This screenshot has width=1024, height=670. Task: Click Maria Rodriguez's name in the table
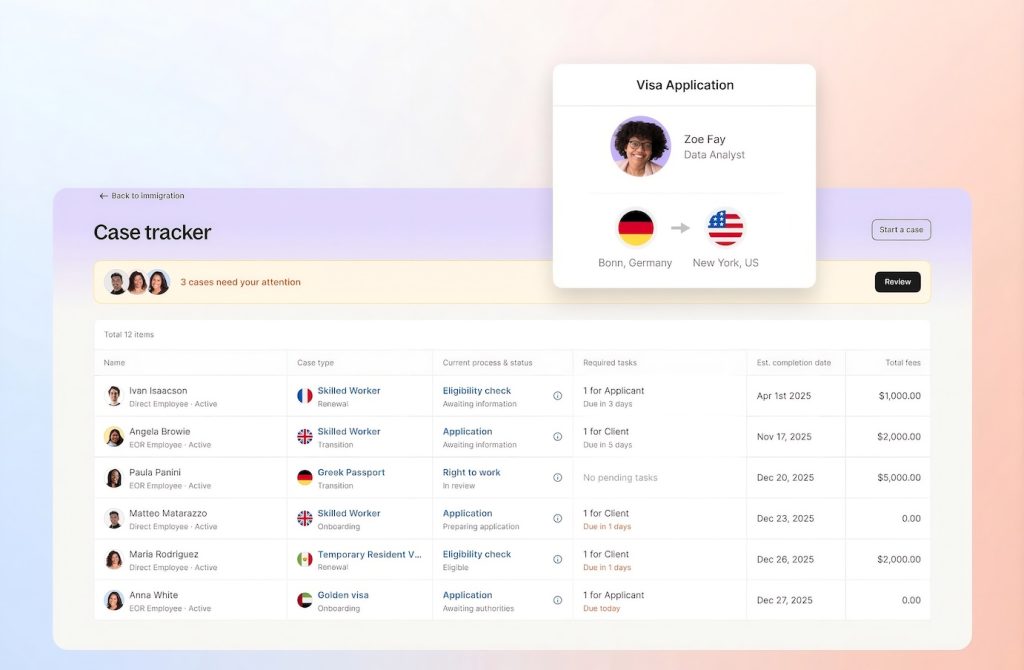point(163,554)
